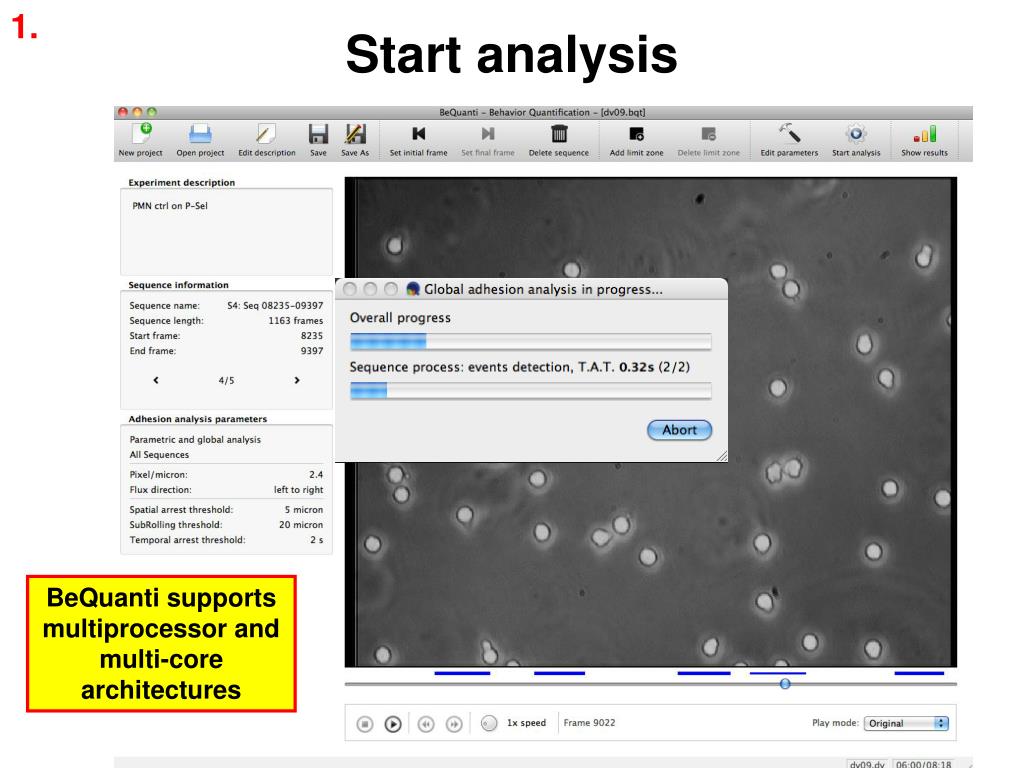Click the Sequence process progress bar

[x=530, y=391]
